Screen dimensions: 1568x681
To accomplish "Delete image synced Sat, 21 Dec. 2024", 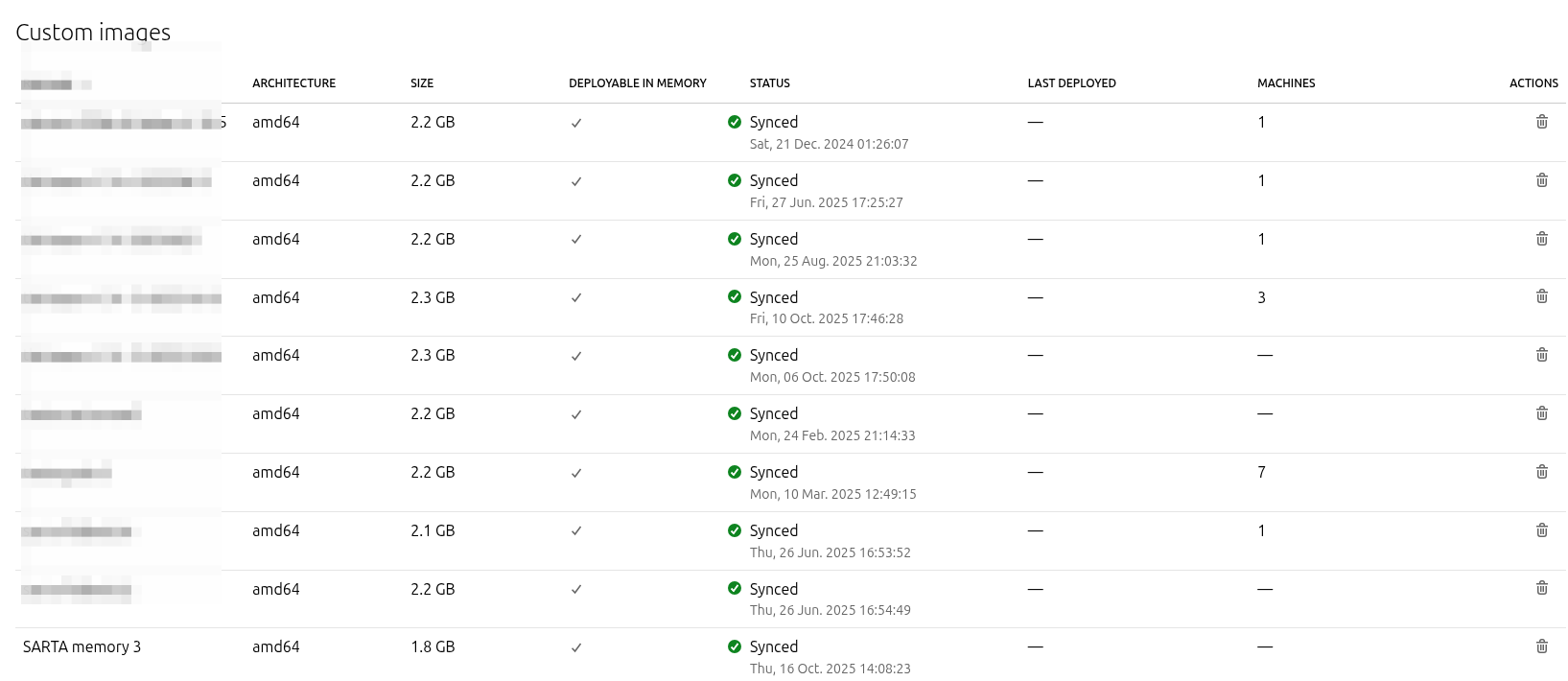I will [1541, 122].
